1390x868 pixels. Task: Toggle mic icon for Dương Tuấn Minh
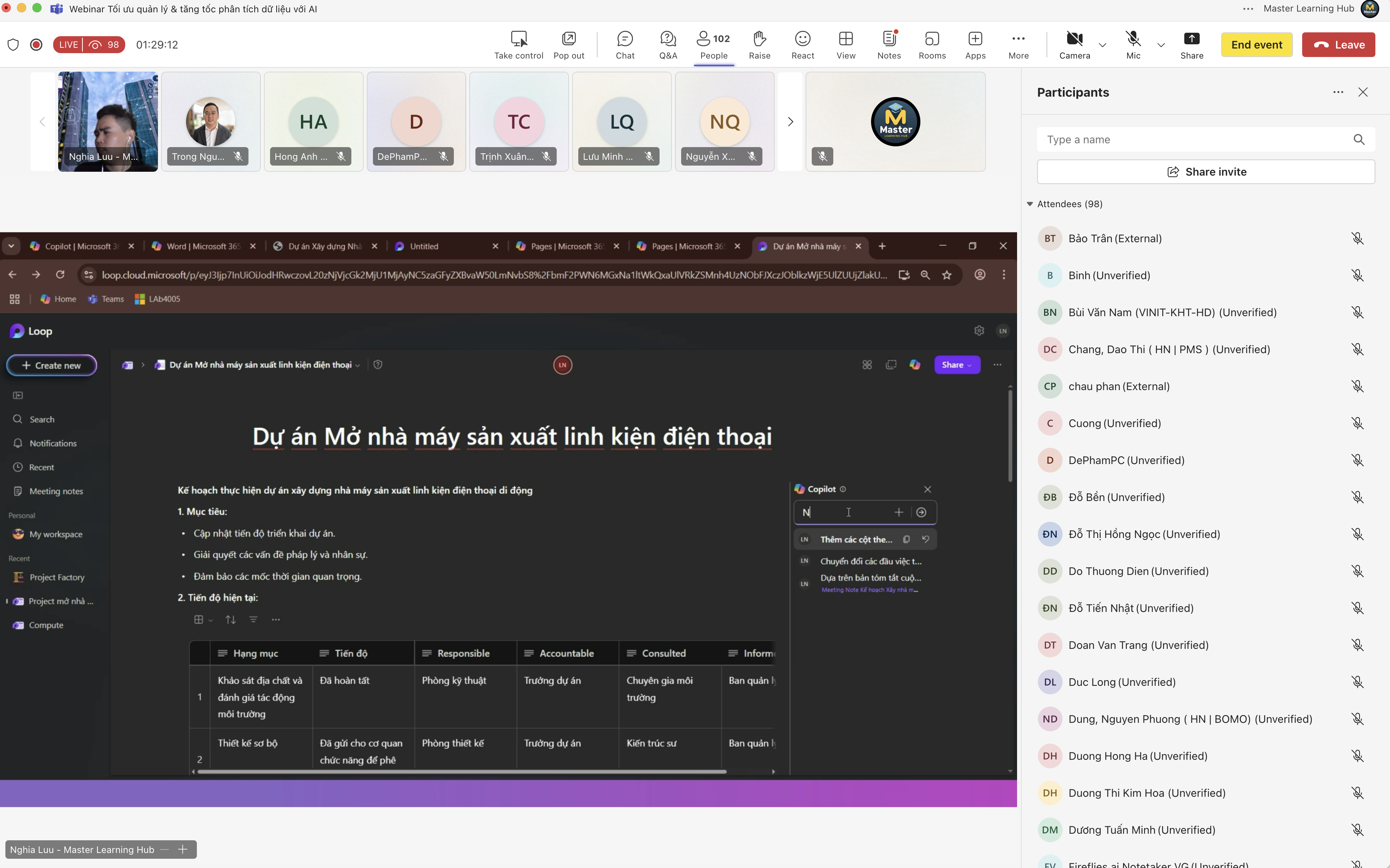1357,830
